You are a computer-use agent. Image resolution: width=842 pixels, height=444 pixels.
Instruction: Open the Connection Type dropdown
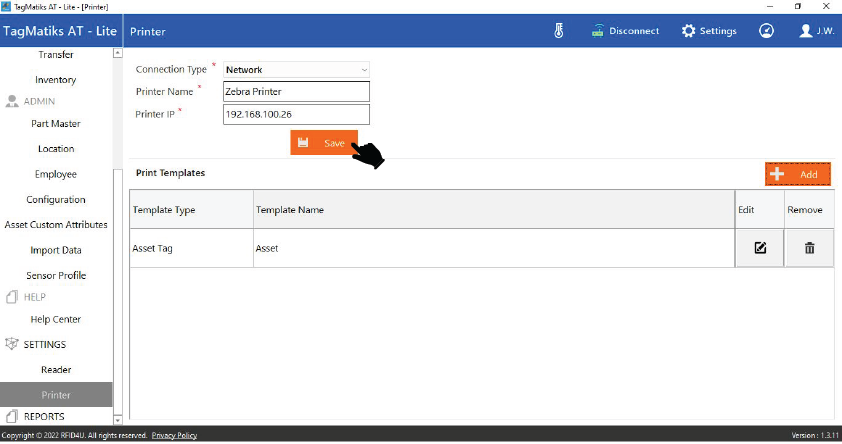pos(296,70)
